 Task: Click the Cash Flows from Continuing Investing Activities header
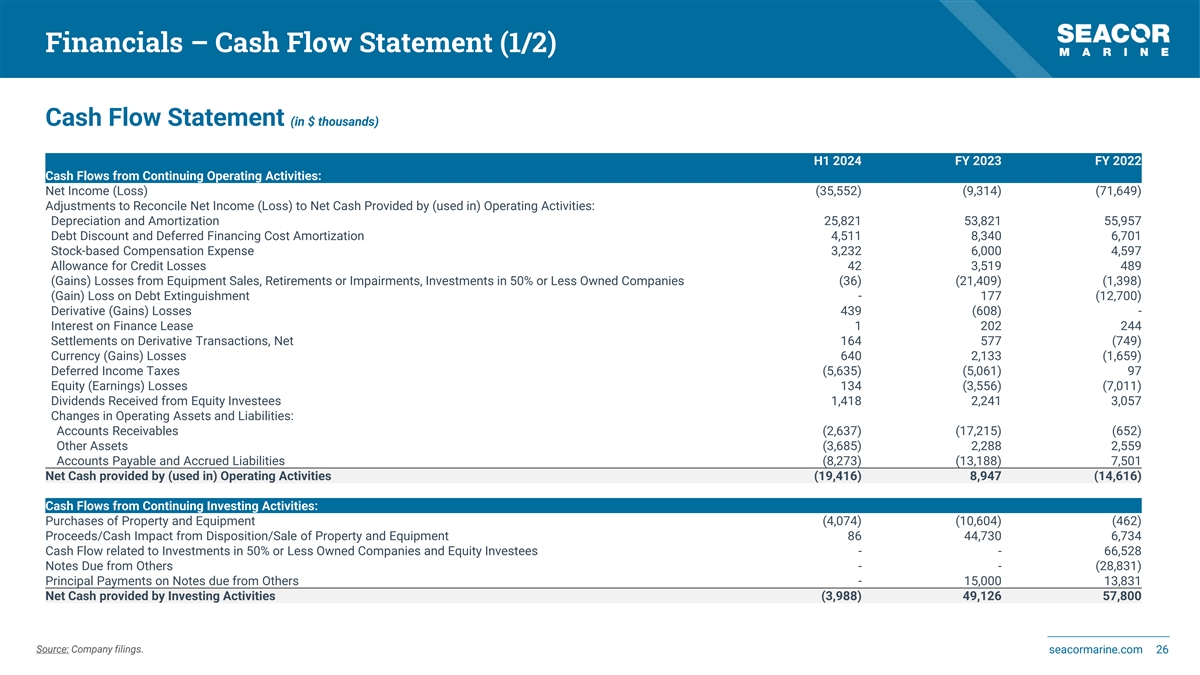[x=182, y=506]
